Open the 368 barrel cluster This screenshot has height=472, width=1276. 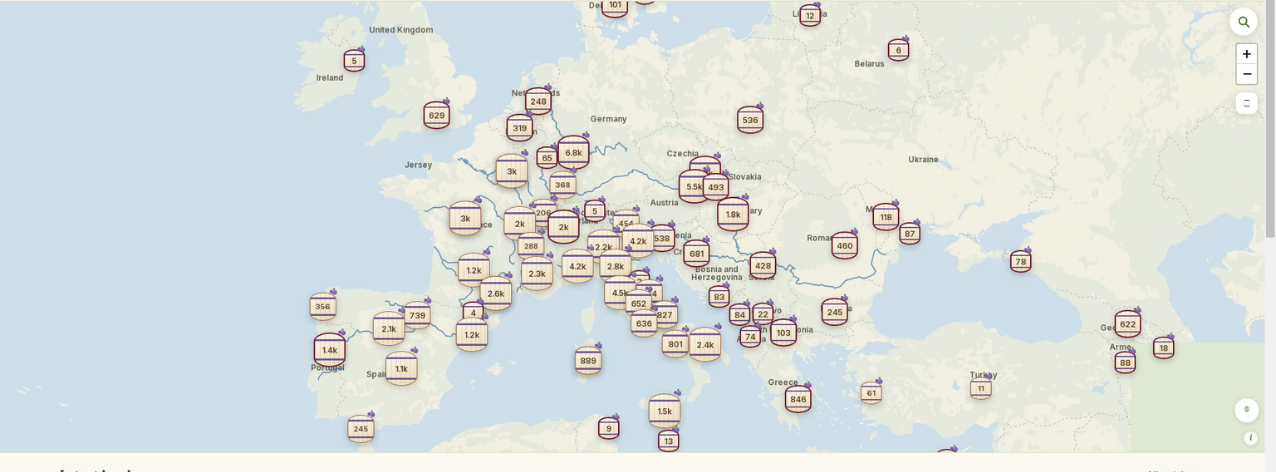[x=562, y=184]
